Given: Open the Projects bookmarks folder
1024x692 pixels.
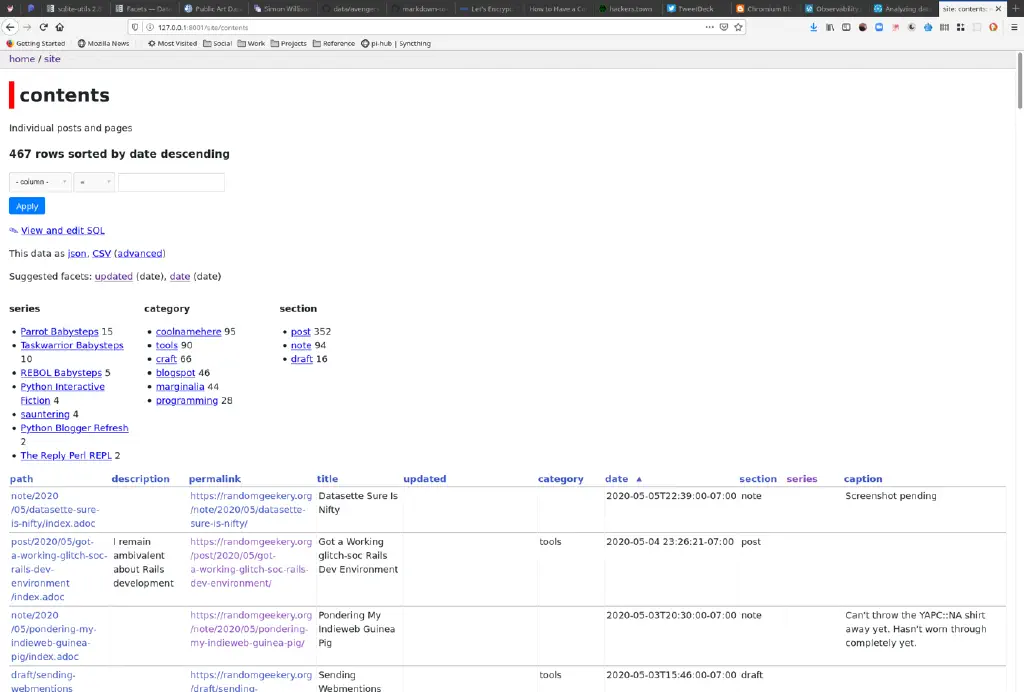Looking at the screenshot, I should pyautogui.click(x=289, y=44).
